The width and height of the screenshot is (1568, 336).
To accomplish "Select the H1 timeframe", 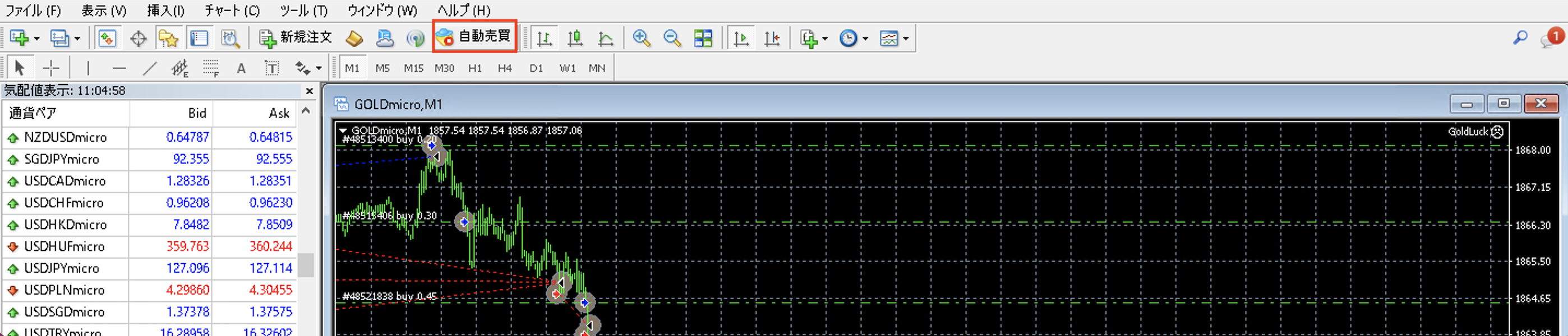I will 475,68.
